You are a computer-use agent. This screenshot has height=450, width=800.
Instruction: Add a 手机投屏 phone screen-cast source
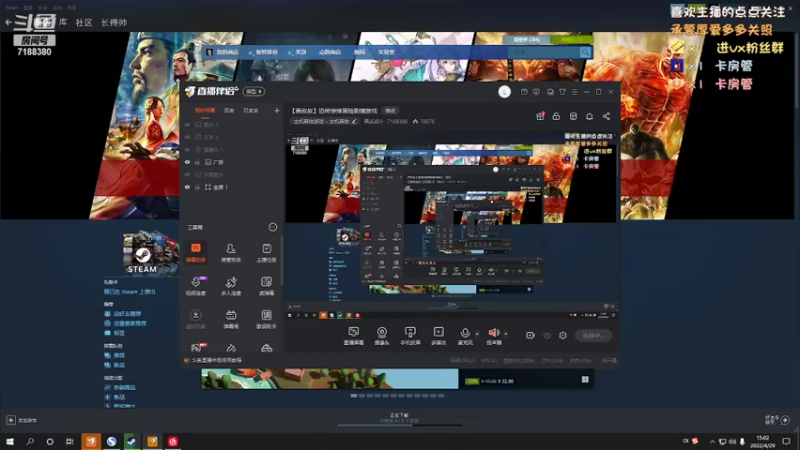click(x=410, y=336)
